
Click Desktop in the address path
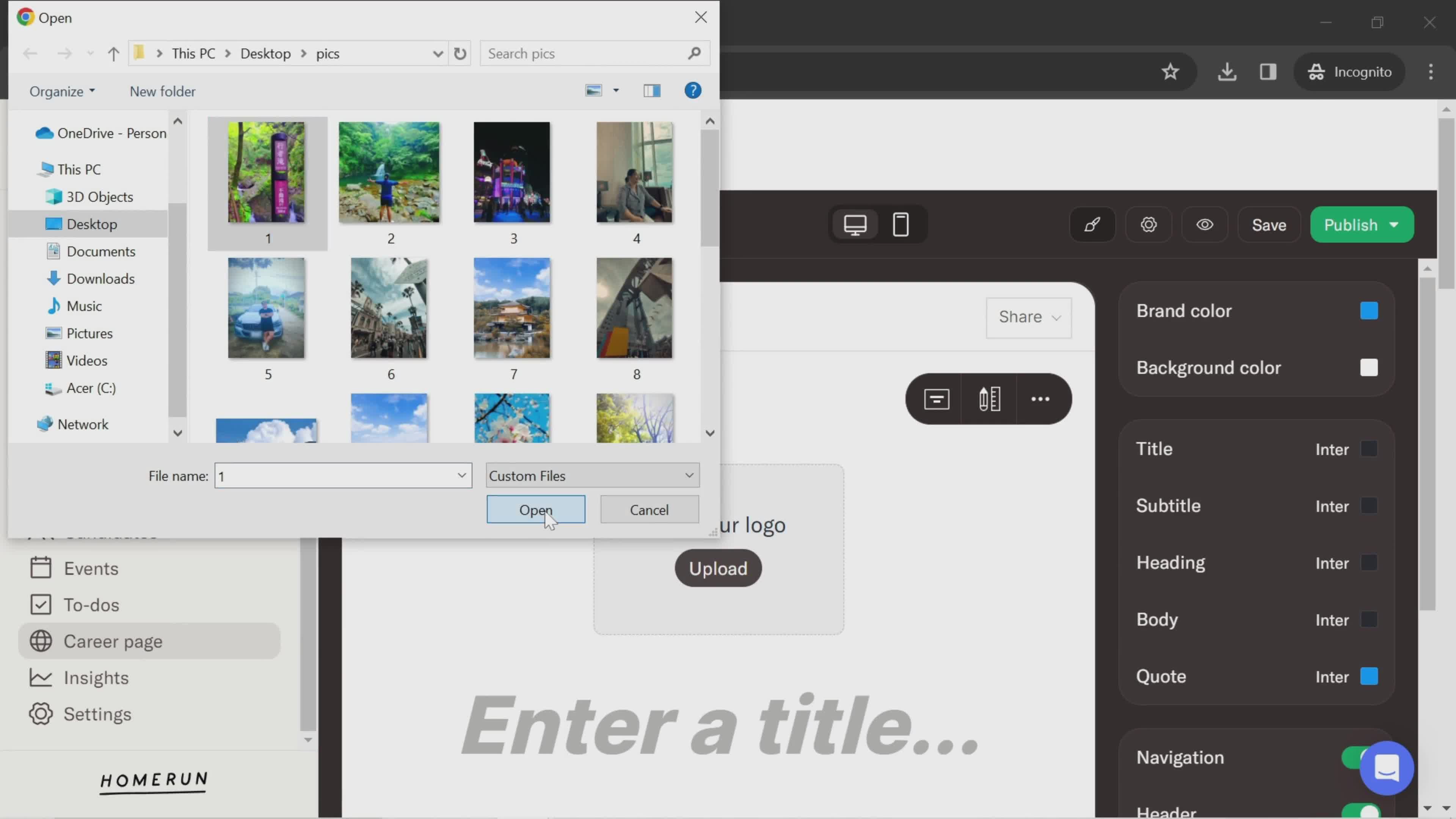pyautogui.click(x=265, y=54)
